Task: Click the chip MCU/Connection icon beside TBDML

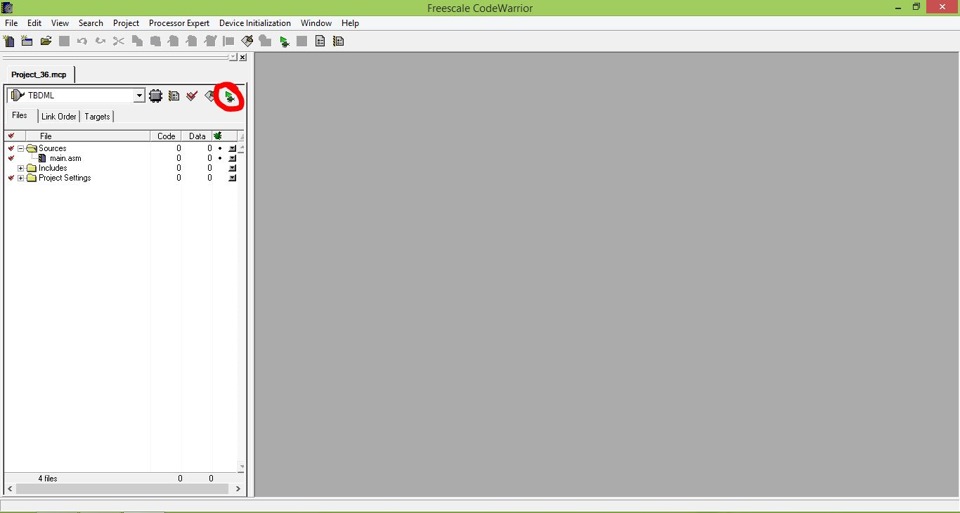Action: click(x=156, y=95)
